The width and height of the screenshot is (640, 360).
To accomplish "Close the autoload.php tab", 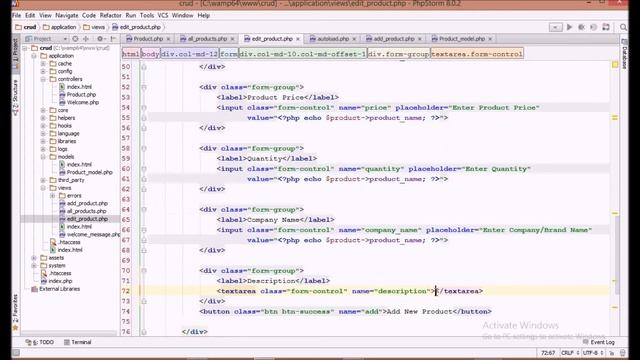I will 354,39.
